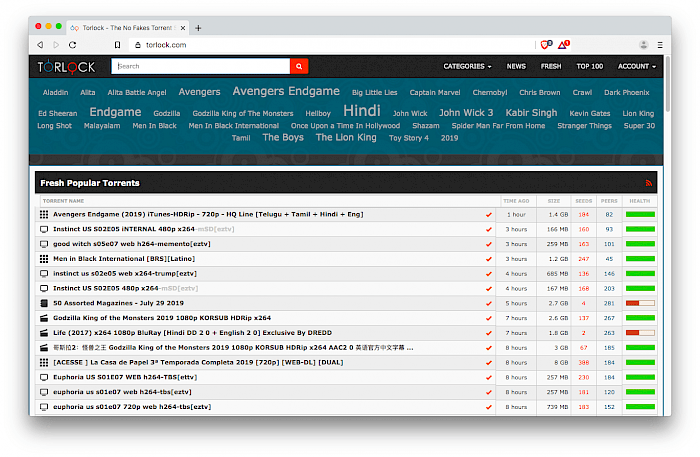The width and height of the screenshot is (700, 457).
Task: Open the Men in Black International [BRS][Latino] torrent
Action: [x=124, y=259]
